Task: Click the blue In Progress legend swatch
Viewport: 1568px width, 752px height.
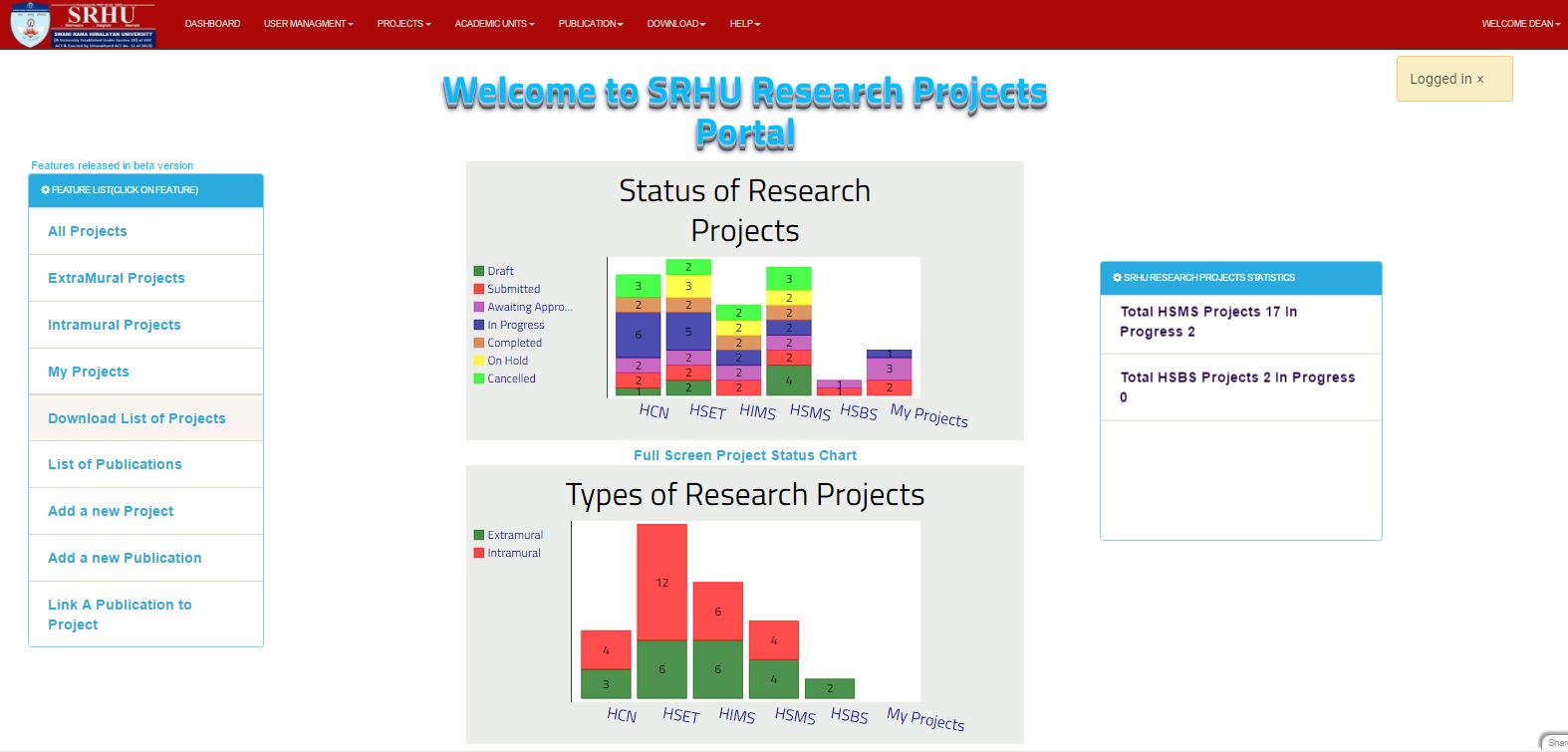Action: 479,325
